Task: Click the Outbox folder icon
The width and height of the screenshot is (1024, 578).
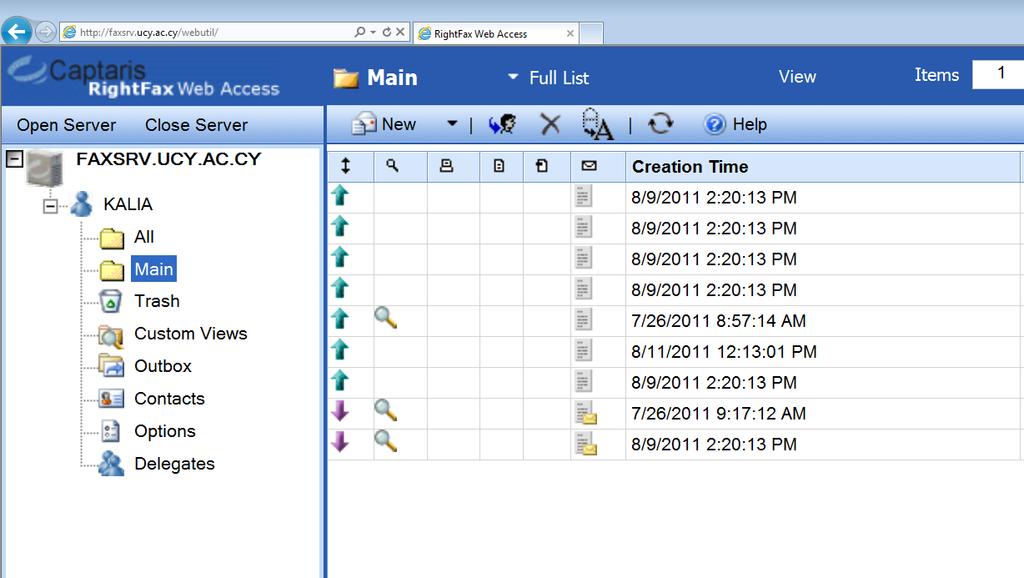Action: click(x=111, y=365)
